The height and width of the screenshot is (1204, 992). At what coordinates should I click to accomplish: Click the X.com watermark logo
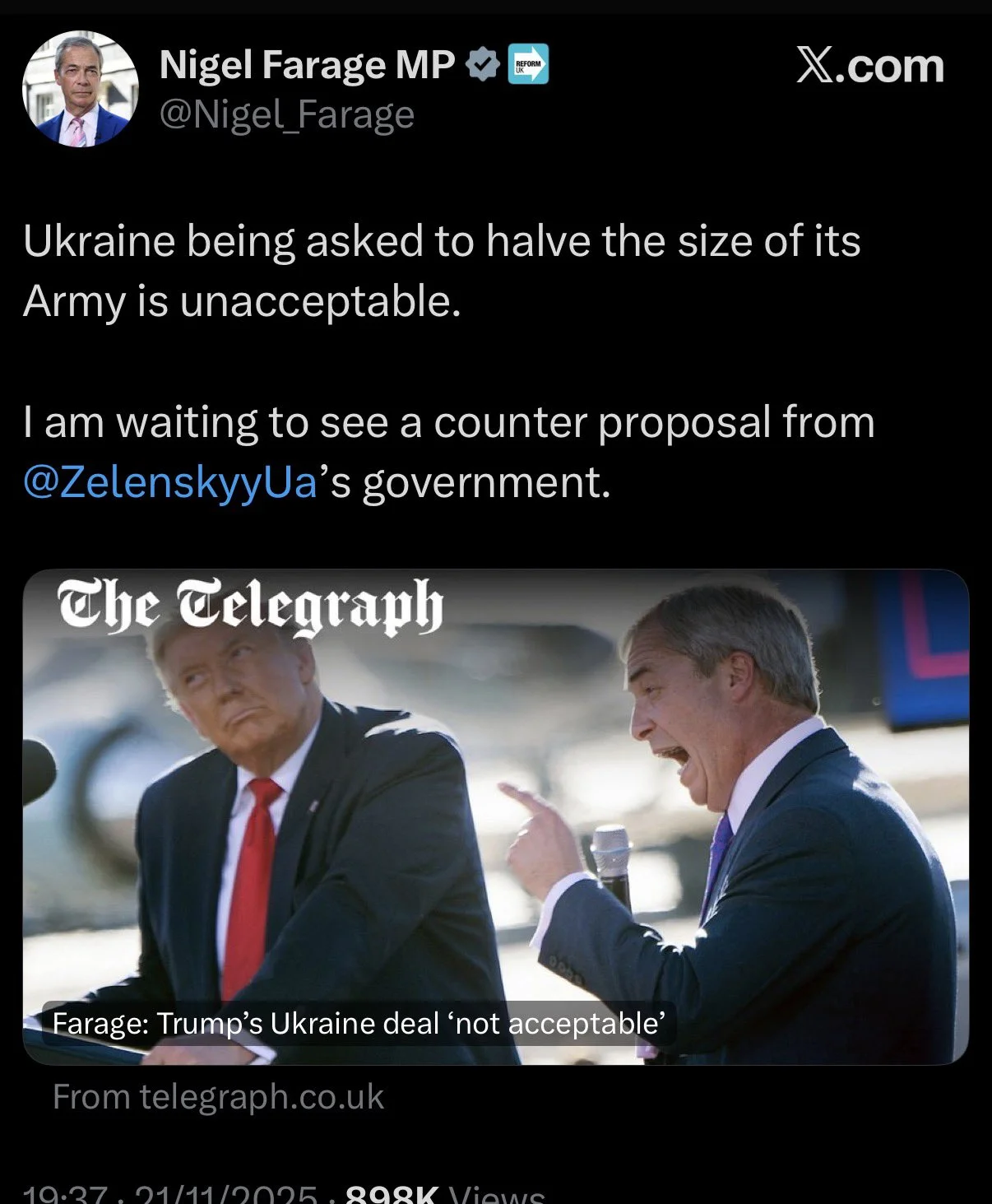870,66
